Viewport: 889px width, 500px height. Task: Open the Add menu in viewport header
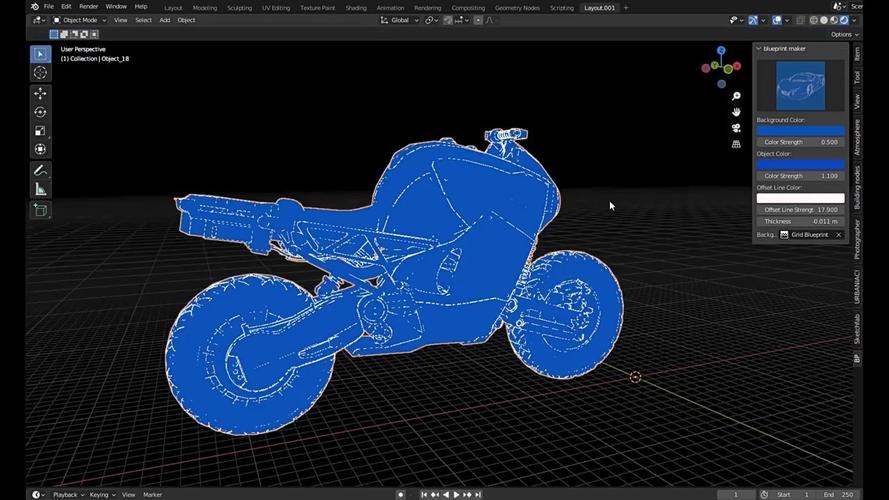[164, 20]
